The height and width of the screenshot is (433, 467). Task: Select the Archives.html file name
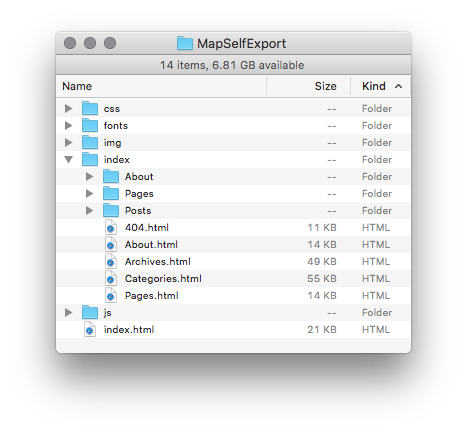click(x=158, y=262)
